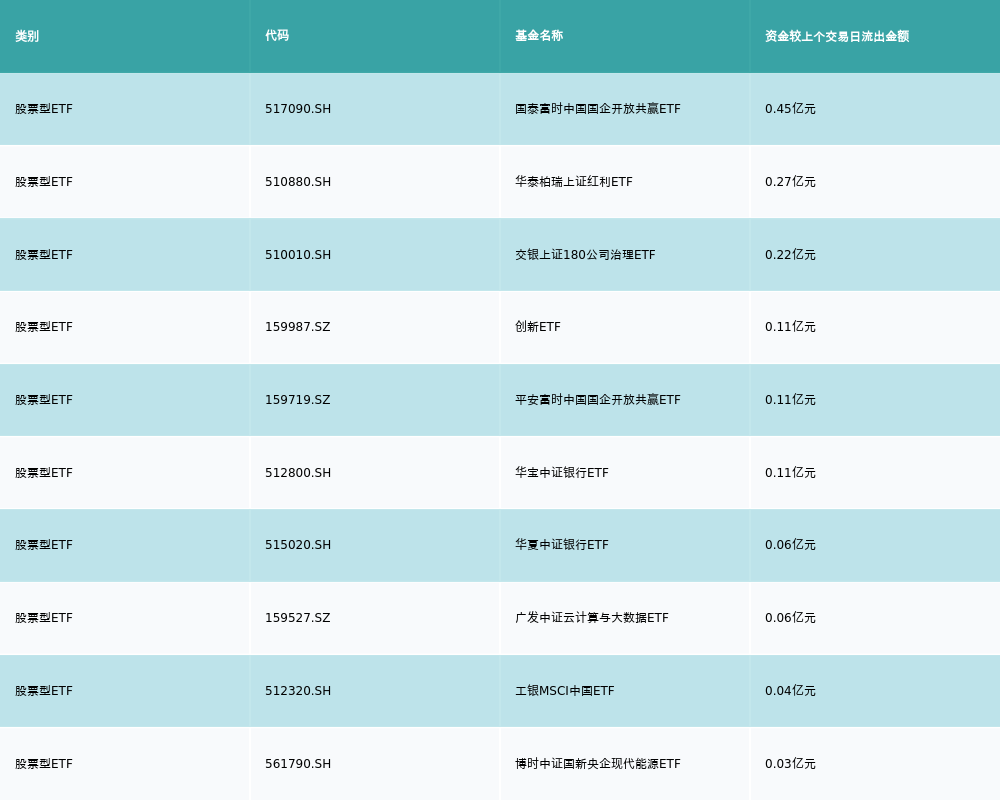Click 股票型ETF in the 512320.SH row
The width and height of the screenshot is (1000, 800).
(44, 691)
